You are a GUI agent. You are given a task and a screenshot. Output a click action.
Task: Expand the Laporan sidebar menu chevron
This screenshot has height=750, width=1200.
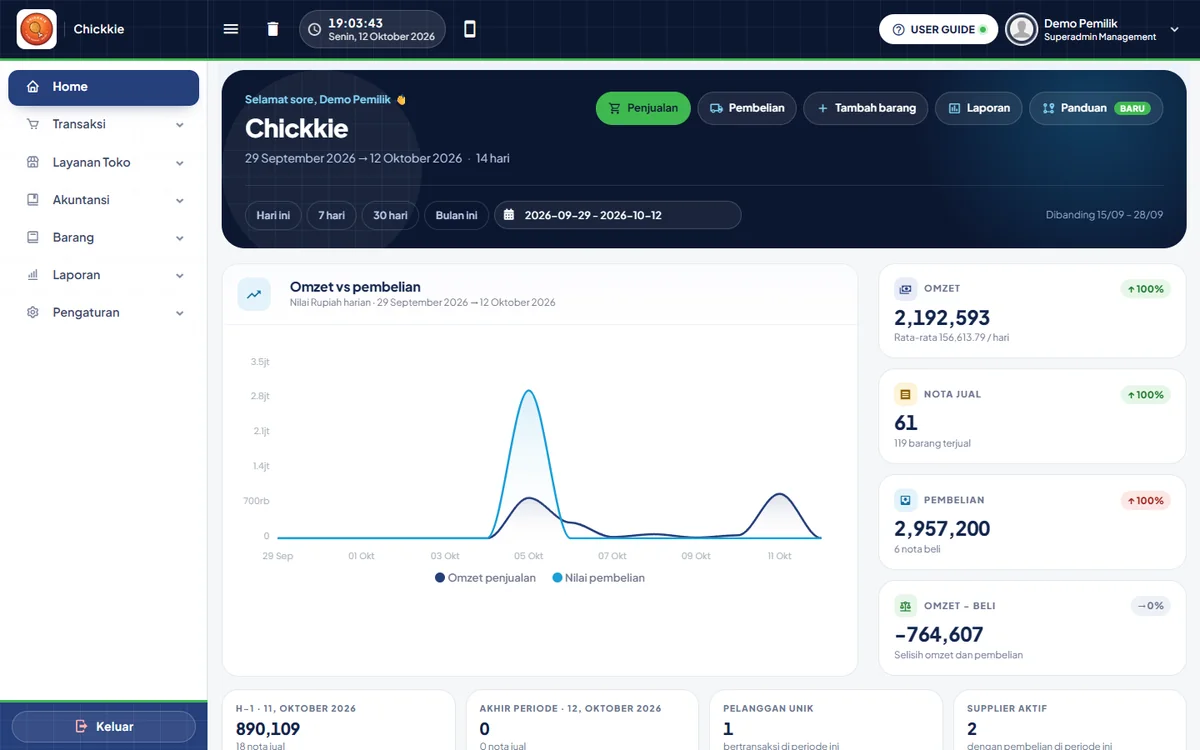[x=180, y=275]
